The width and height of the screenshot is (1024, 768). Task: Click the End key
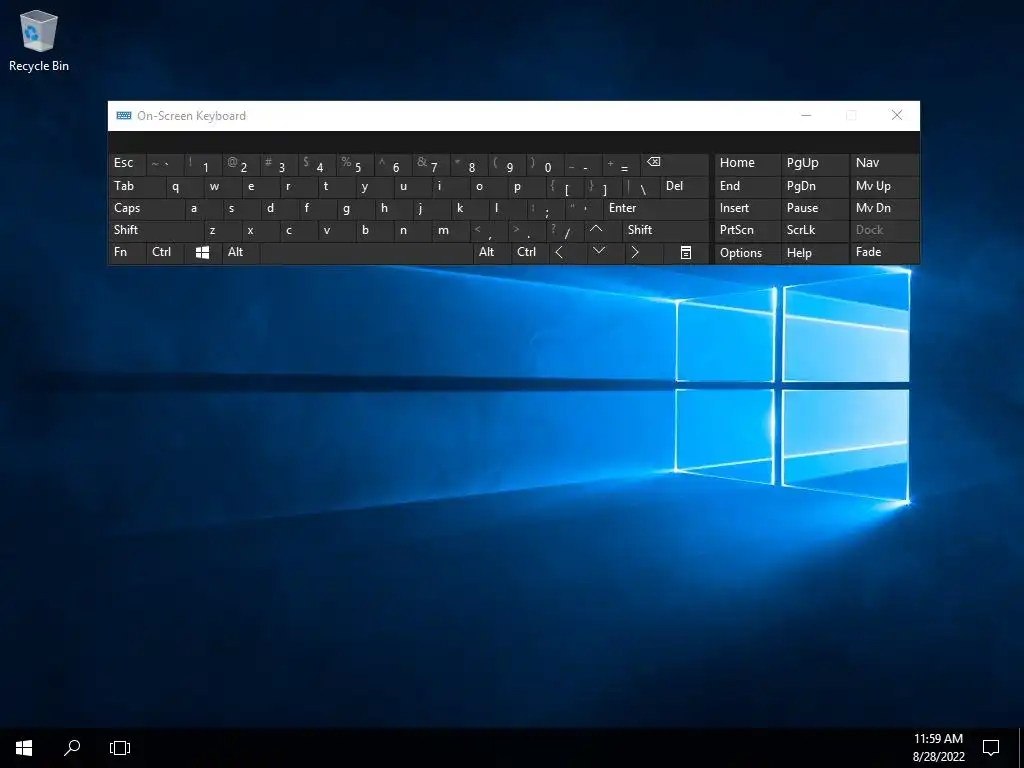click(x=747, y=186)
